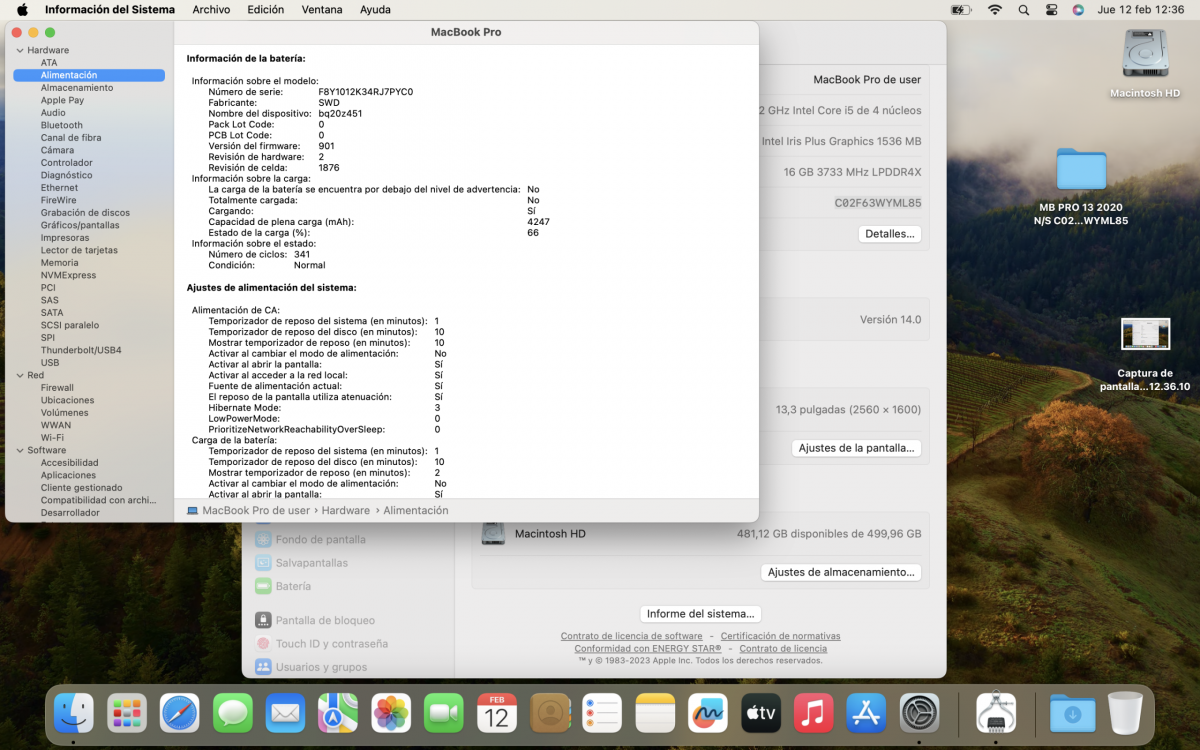Image resolution: width=1200 pixels, height=750 pixels.
Task: Open Spotlight search from the menu bar
Action: point(1023,9)
